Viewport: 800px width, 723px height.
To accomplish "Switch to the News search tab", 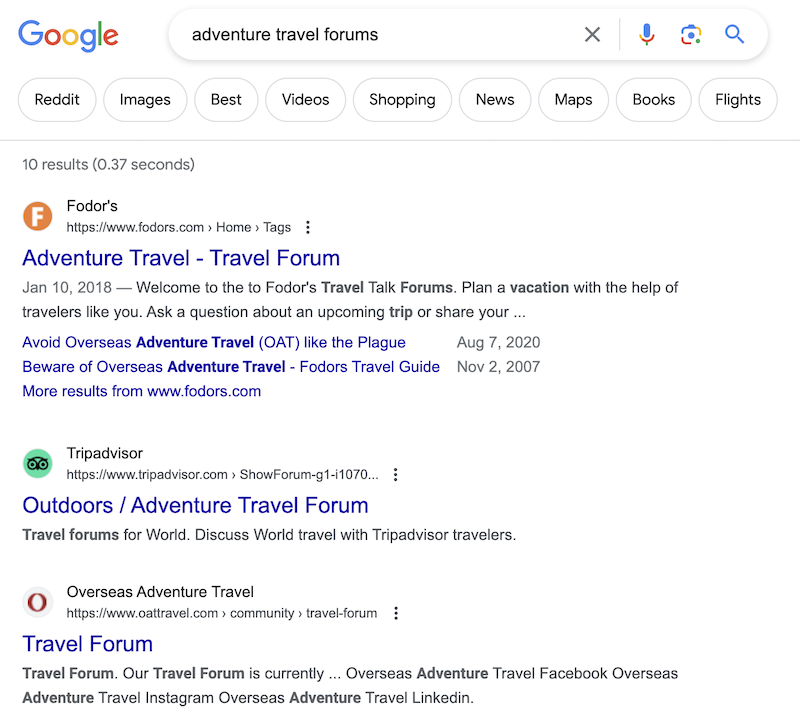I will 494,99.
